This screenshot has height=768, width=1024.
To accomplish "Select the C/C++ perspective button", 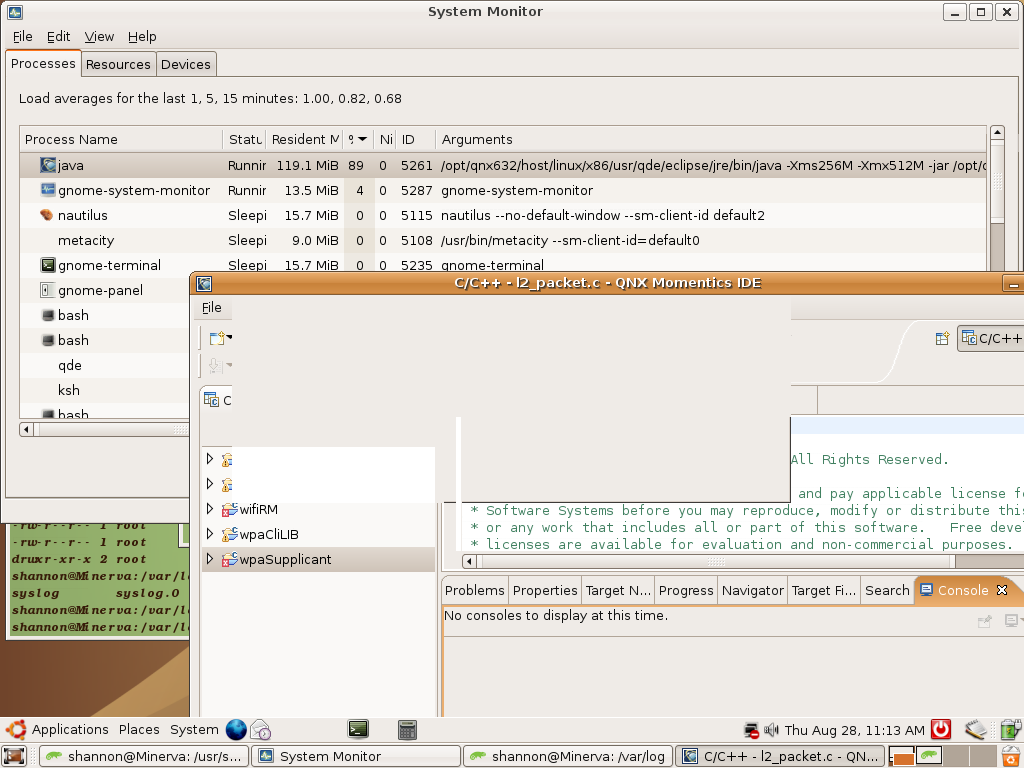I will pyautogui.click(x=992, y=339).
